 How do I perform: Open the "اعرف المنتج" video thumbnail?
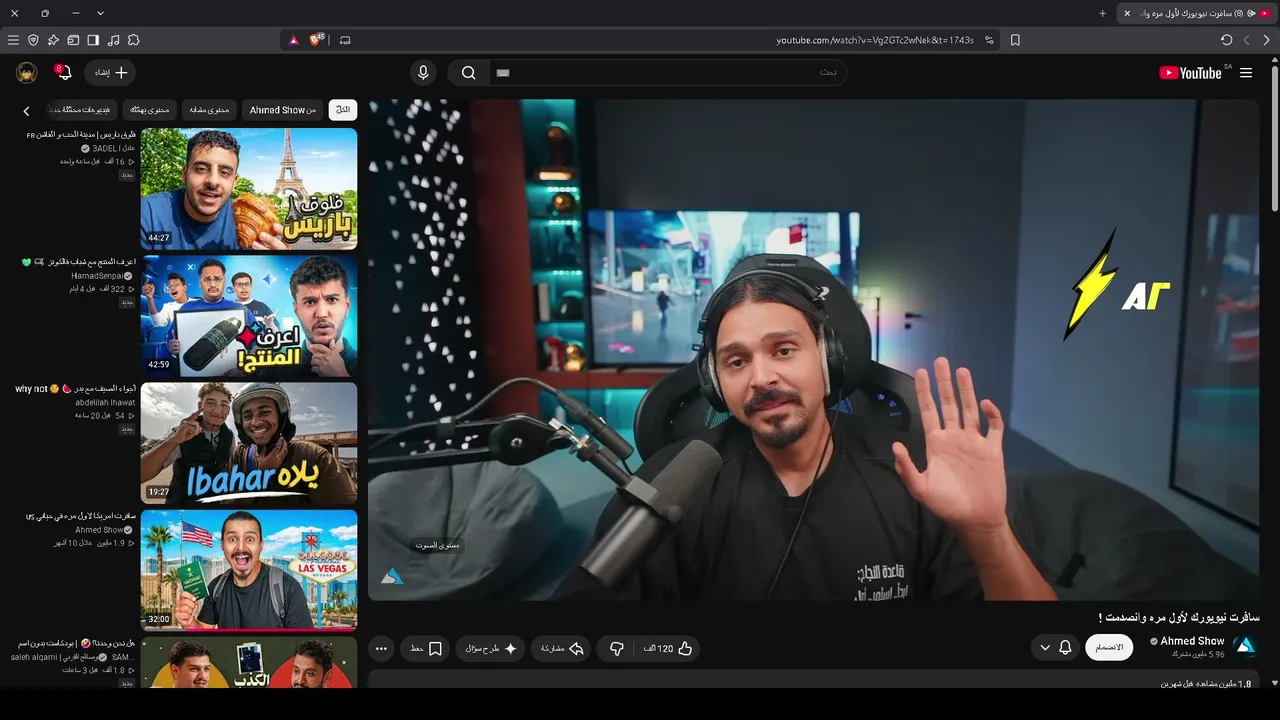(249, 316)
